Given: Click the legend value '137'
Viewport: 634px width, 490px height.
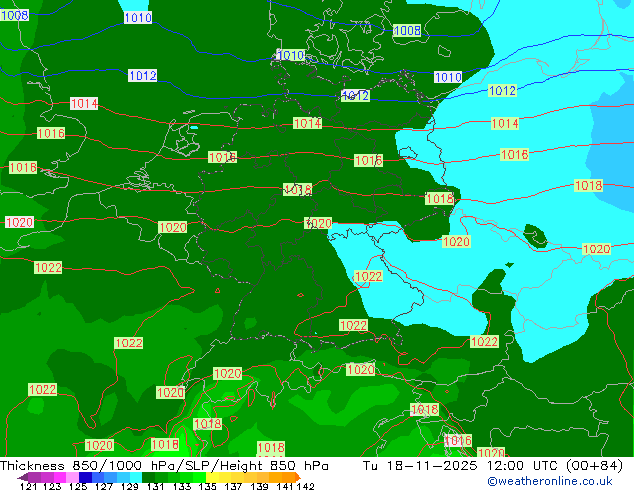Looking at the screenshot, I should (233, 486).
